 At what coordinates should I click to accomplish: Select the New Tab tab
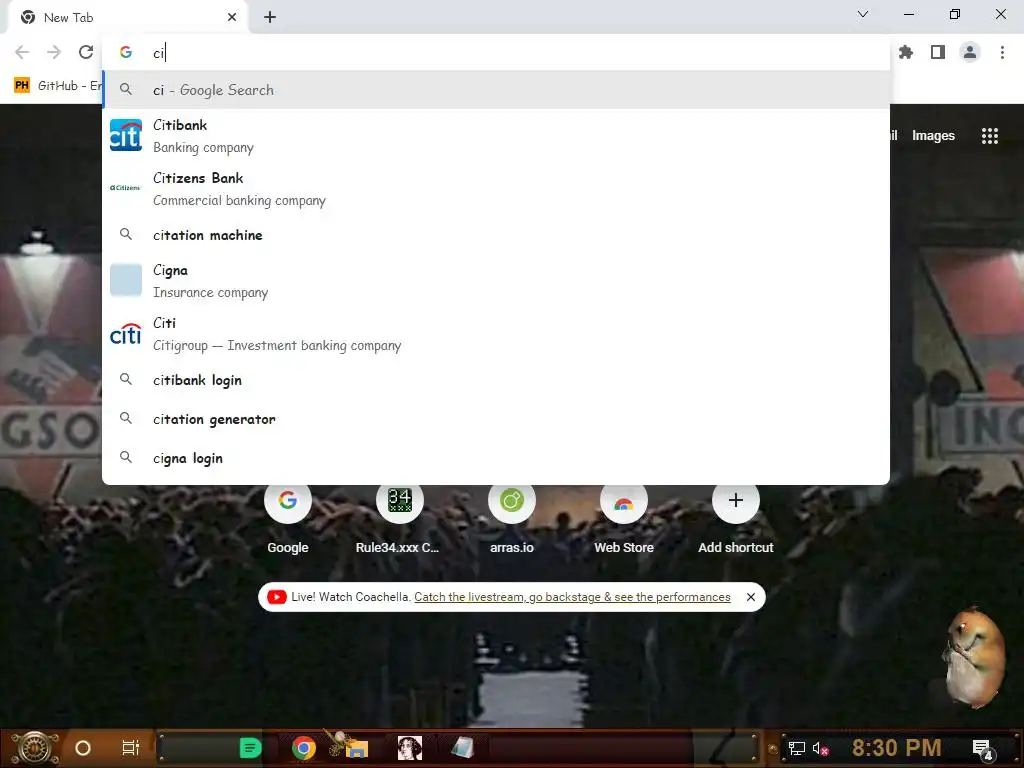click(127, 18)
